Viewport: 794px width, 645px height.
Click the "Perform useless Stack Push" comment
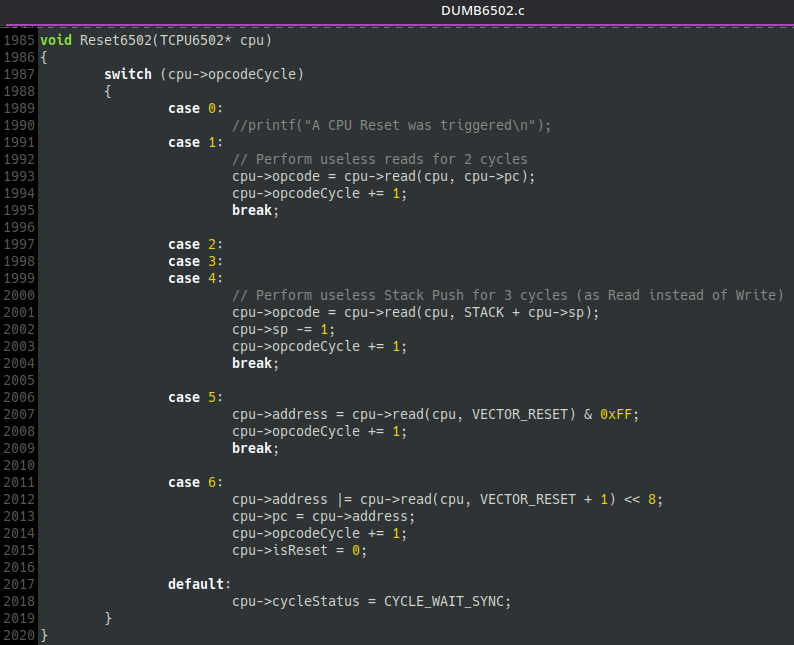pos(507,295)
